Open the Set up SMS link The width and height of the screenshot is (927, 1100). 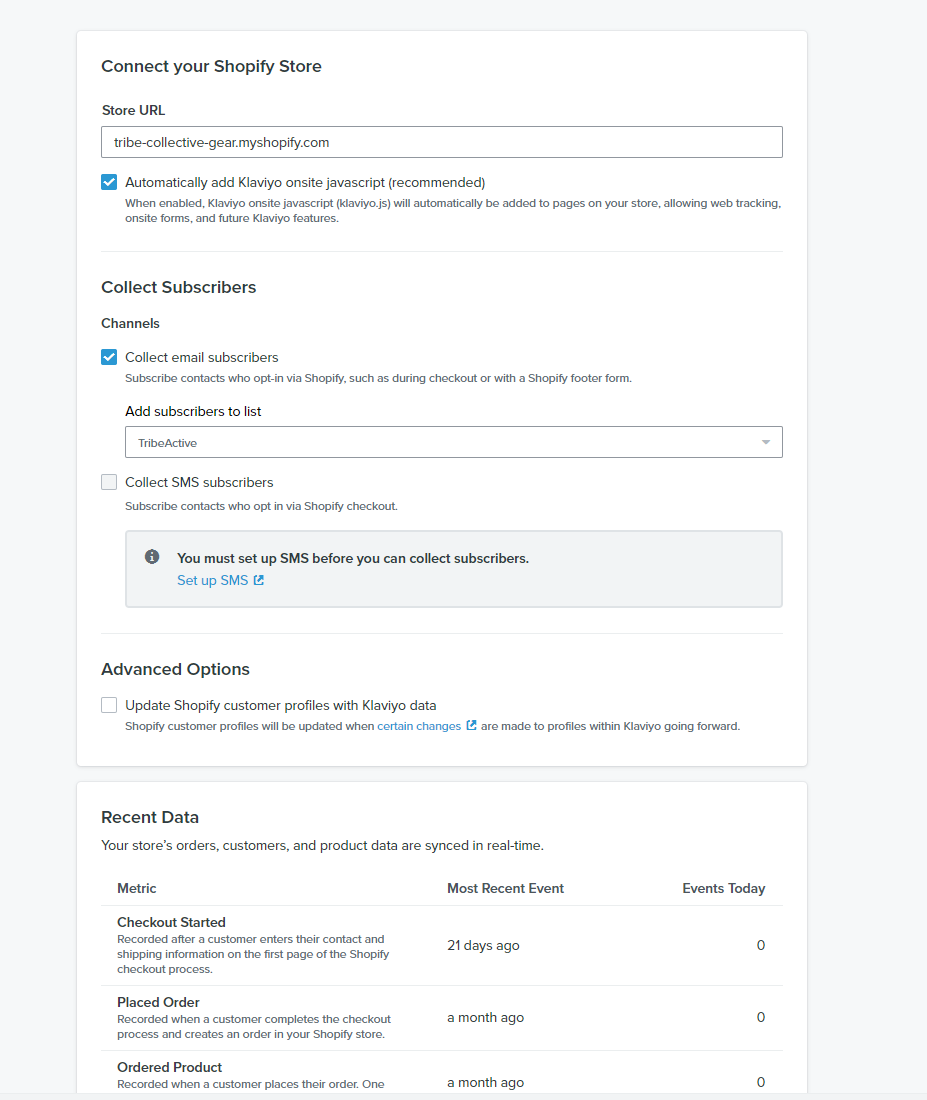tap(213, 580)
